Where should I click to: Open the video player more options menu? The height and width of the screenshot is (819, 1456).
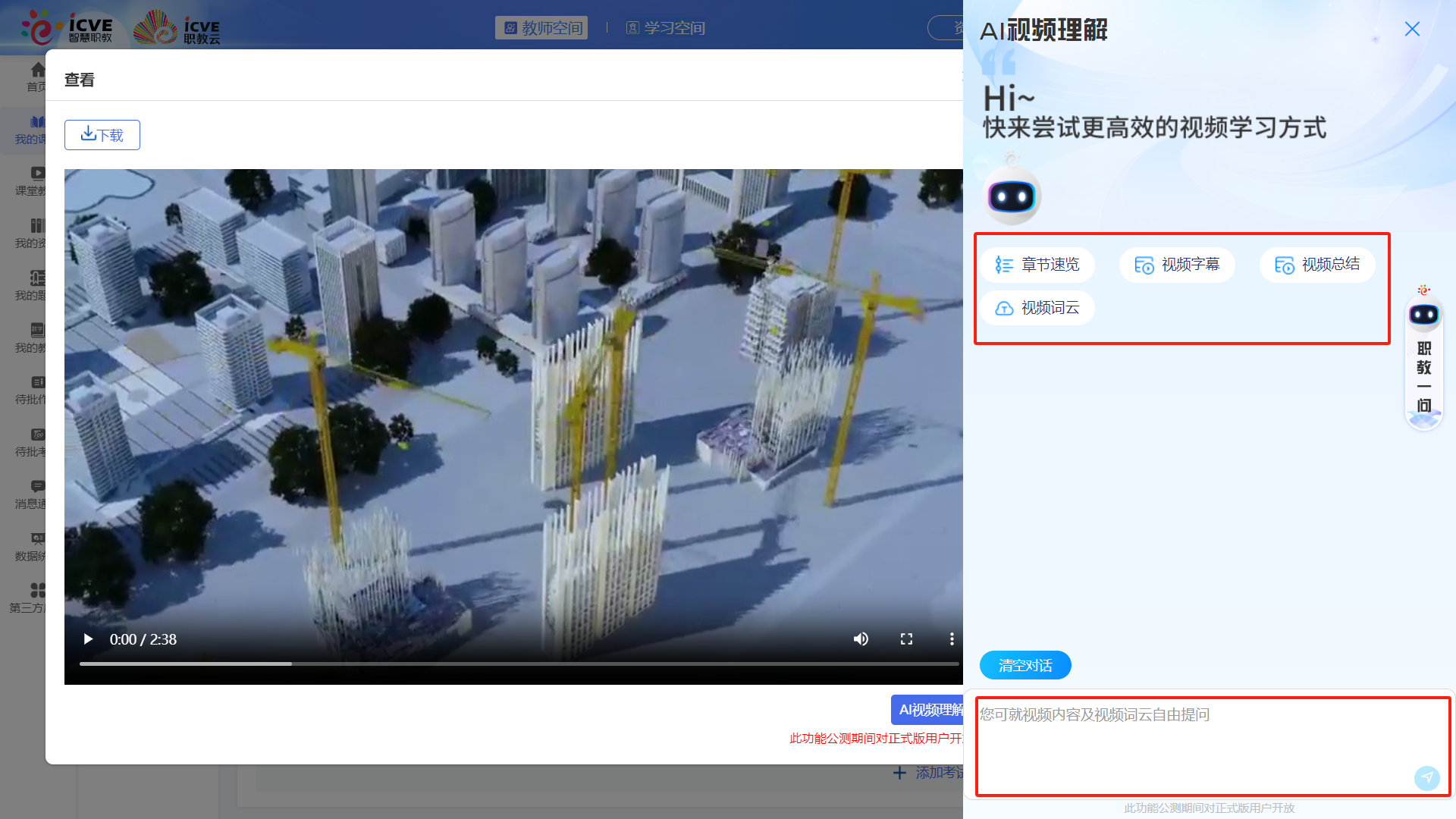tap(952, 639)
